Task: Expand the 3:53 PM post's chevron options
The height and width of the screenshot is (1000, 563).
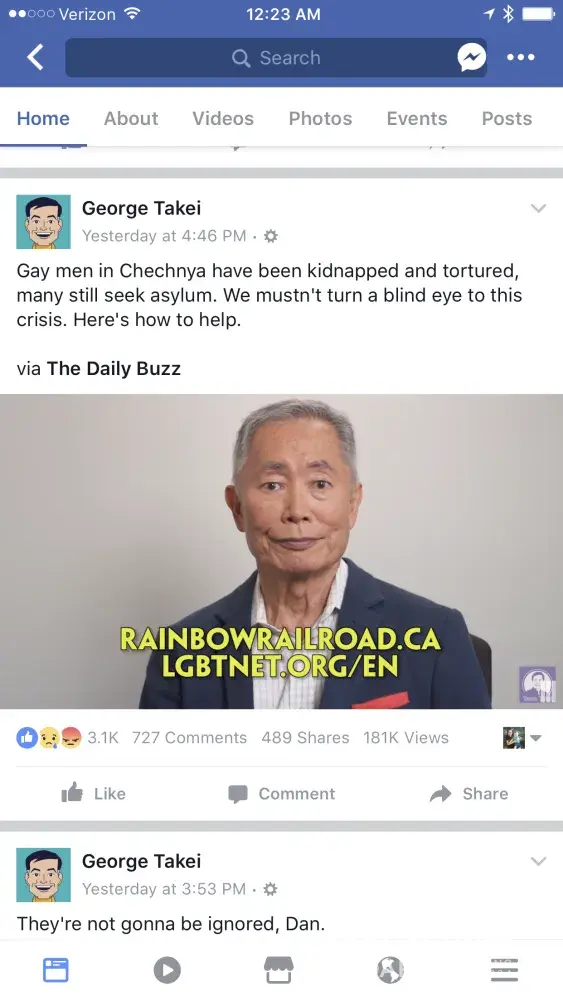Action: point(538,861)
